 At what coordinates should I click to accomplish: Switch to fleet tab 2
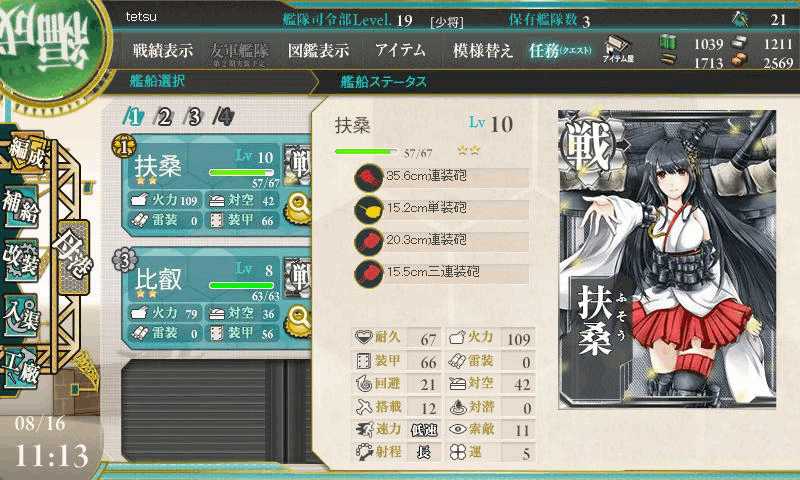(164, 117)
